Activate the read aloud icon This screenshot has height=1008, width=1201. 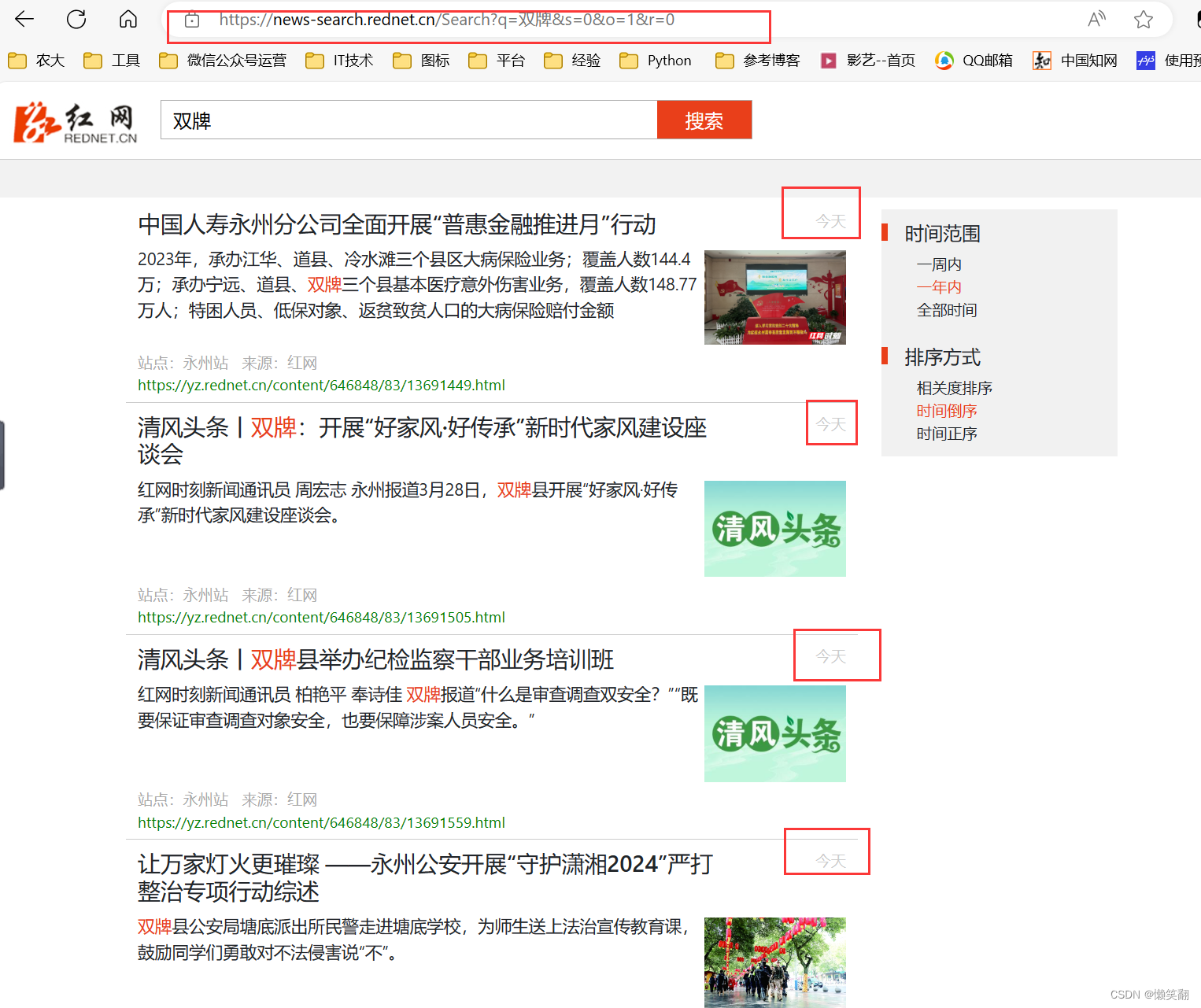pyautogui.click(x=1096, y=19)
